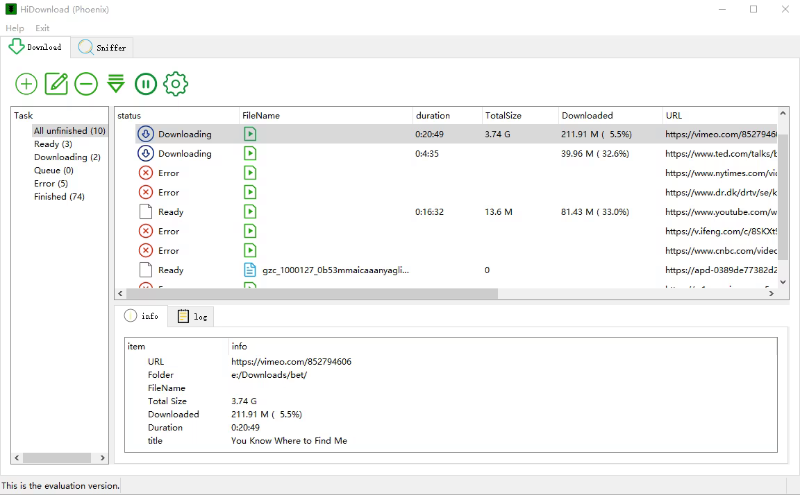Select Error (5) in the task list
This screenshot has width=800, height=495.
pos(51,184)
